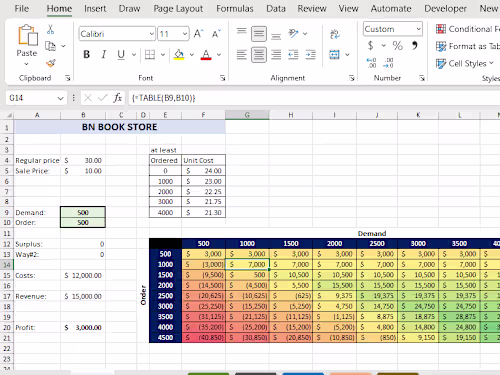Expand the Custom number format dropdown
Screen dimensions: 500x375
point(418,29)
